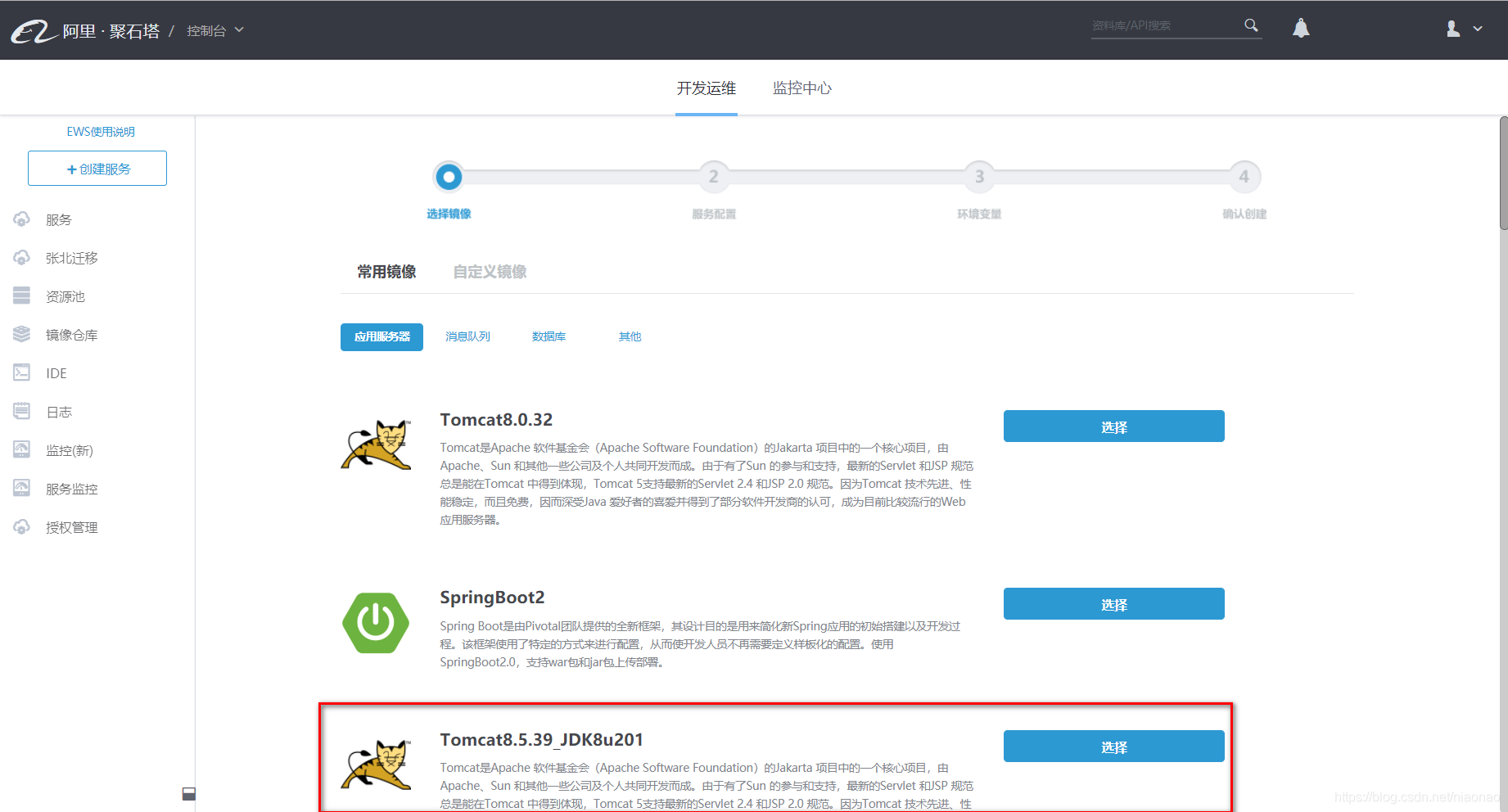The image size is (1508, 812).
Task: Open 镜像仓库 in the sidebar
Action: coord(72,336)
